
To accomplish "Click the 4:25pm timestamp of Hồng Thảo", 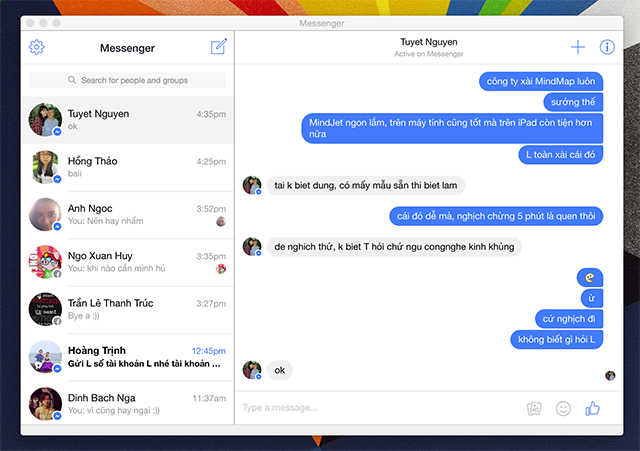I will 211,161.
